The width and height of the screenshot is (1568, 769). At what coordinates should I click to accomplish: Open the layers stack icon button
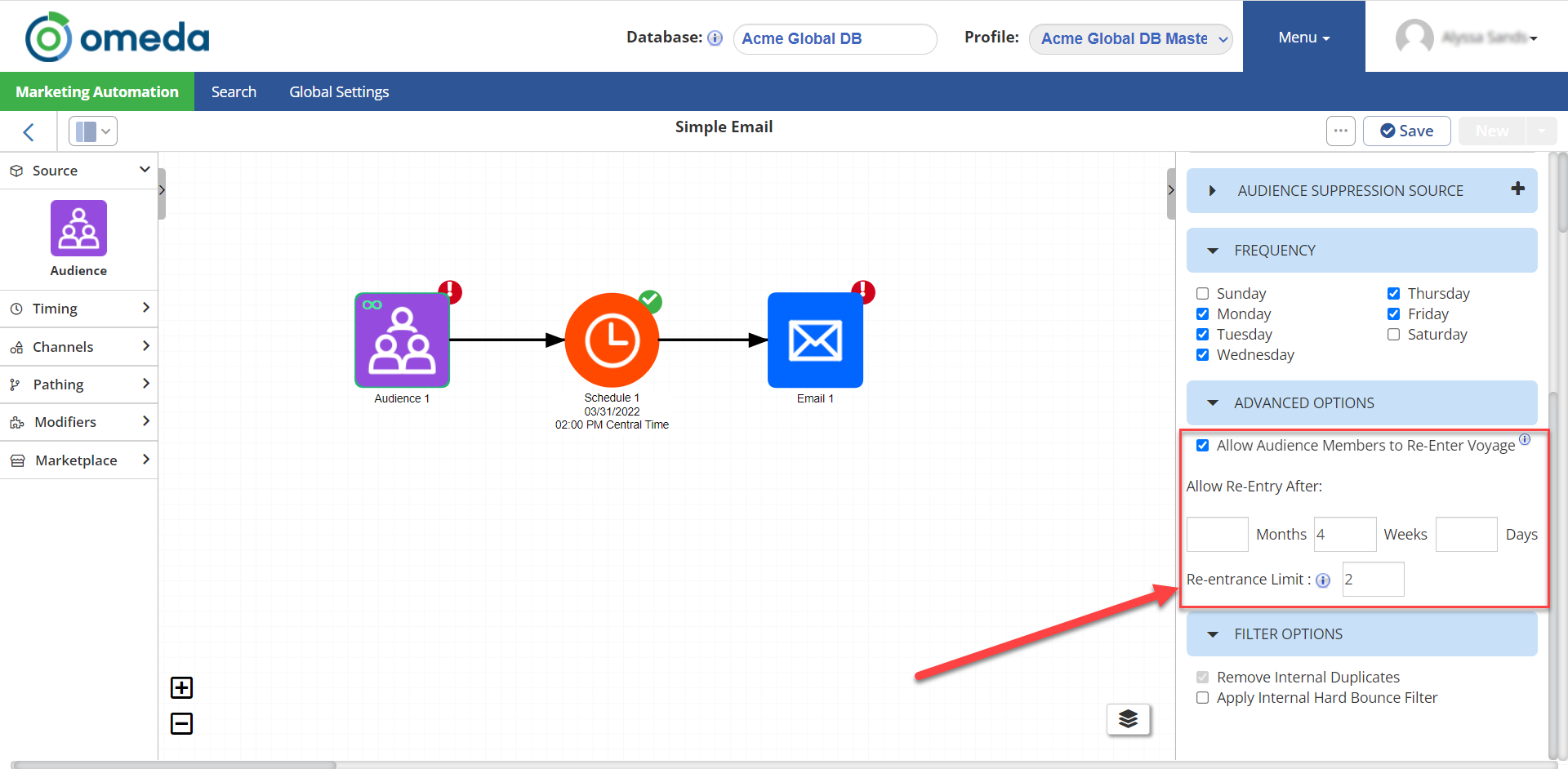tap(1128, 719)
